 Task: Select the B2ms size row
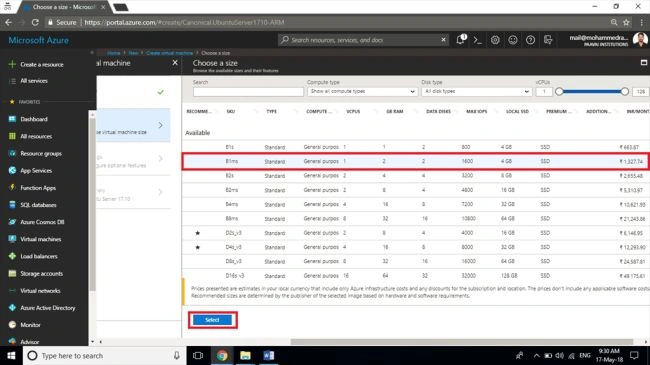click(x=416, y=190)
